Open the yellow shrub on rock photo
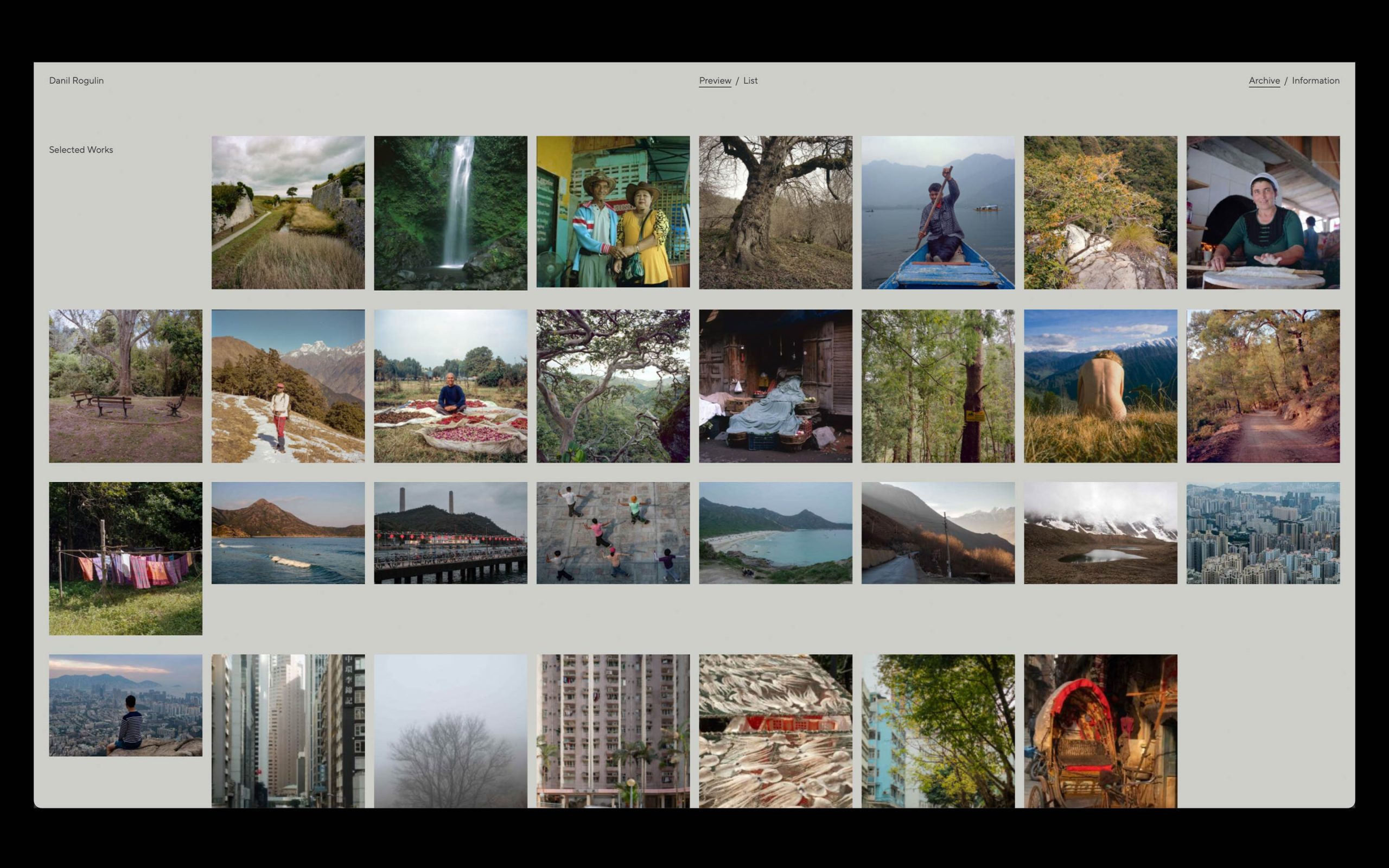 (x=1100, y=213)
